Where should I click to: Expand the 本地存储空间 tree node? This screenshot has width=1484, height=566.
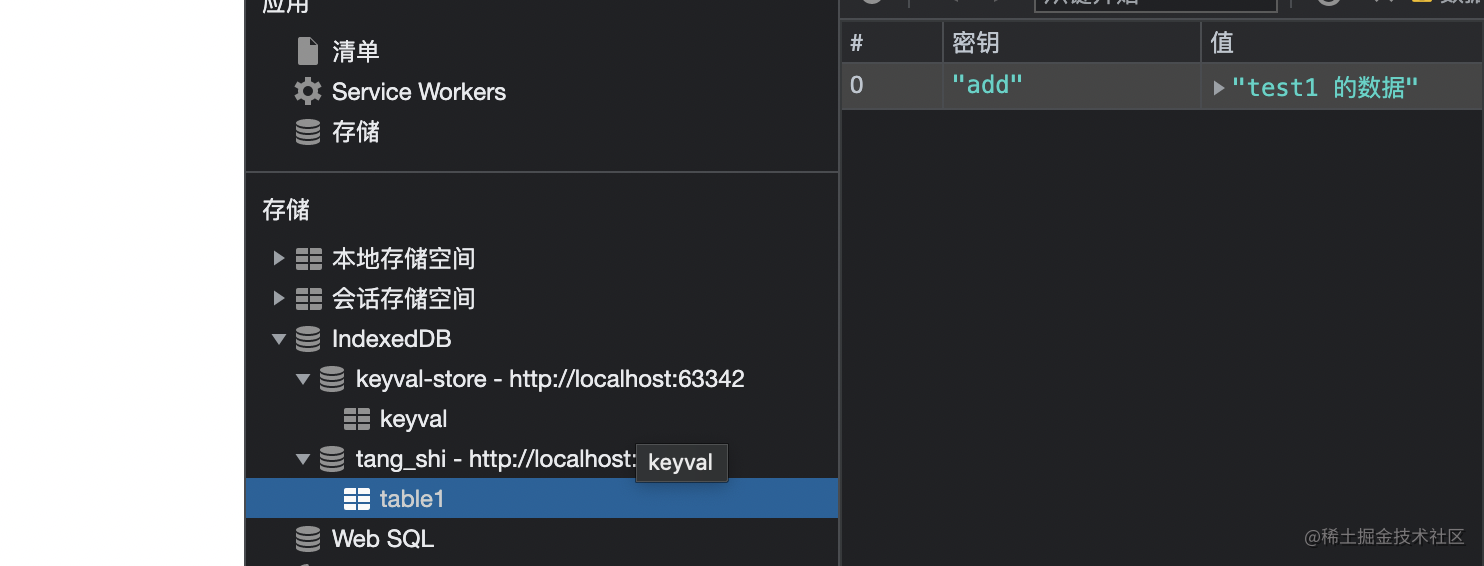point(279,259)
